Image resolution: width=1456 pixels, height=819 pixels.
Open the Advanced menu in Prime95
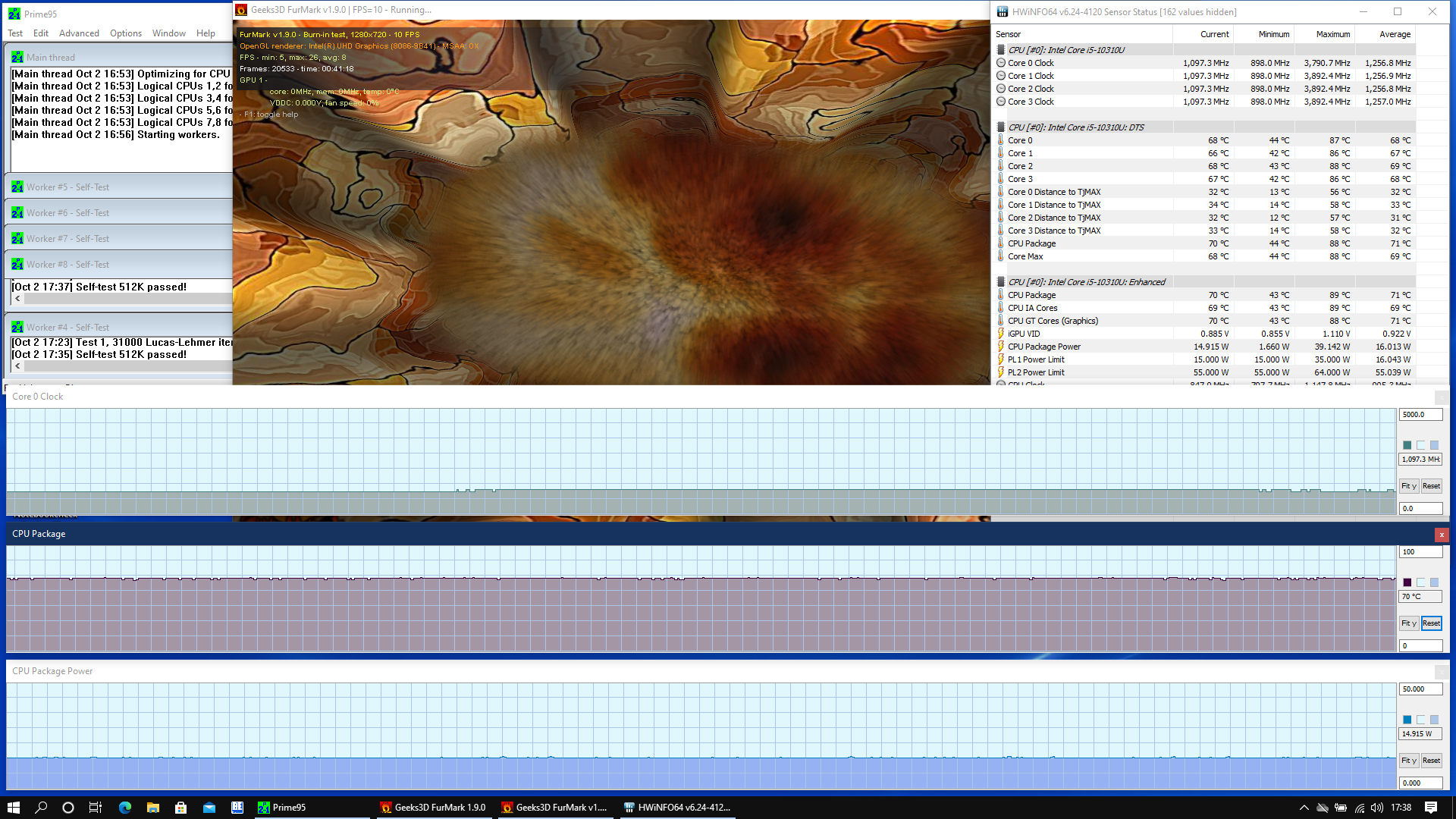pyautogui.click(x=79, y=33)
